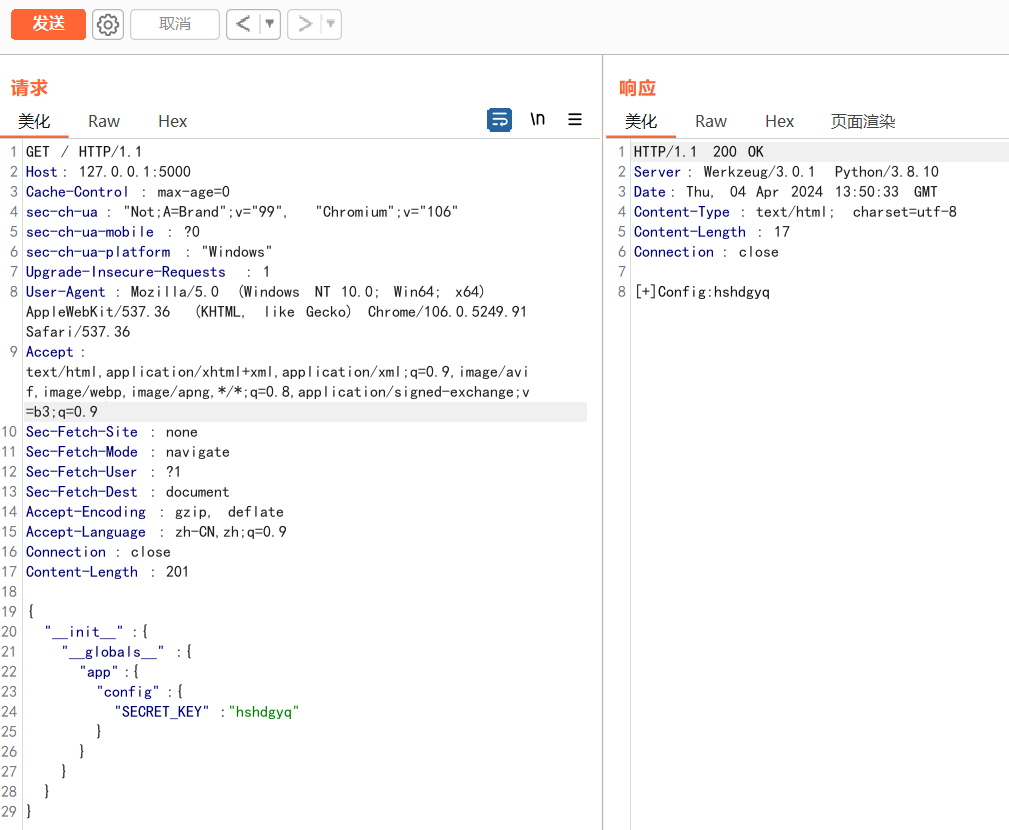
Task: Click the sec-ch-ua-mobile header name
Action: (x=89, y=232)
